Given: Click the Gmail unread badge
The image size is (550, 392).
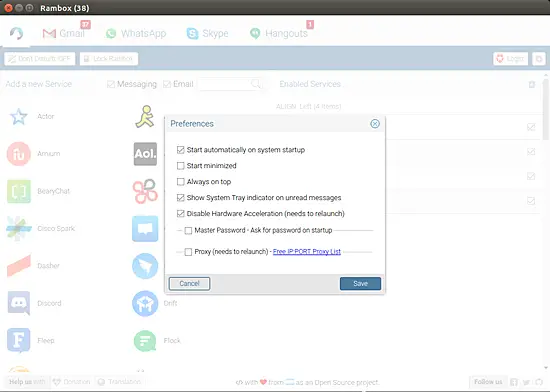Looking at the screenshot, I should [85, 25].
